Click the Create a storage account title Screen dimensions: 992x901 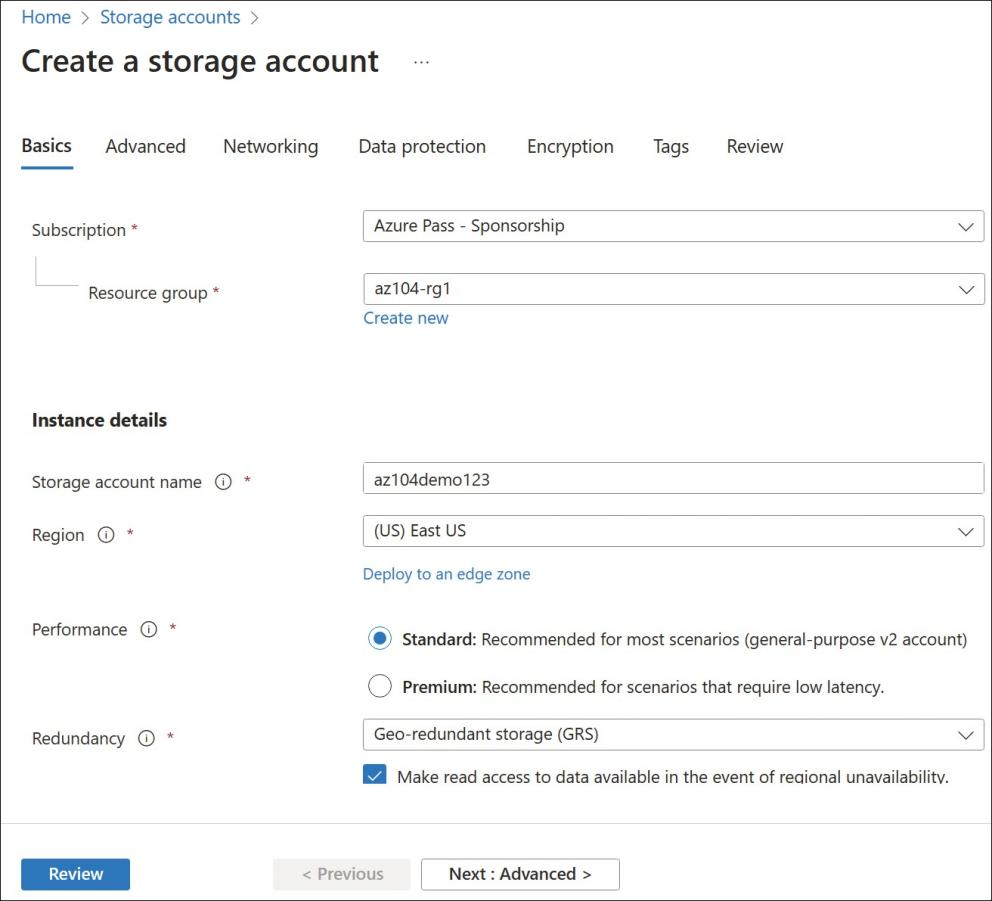(x=200, y=62)
